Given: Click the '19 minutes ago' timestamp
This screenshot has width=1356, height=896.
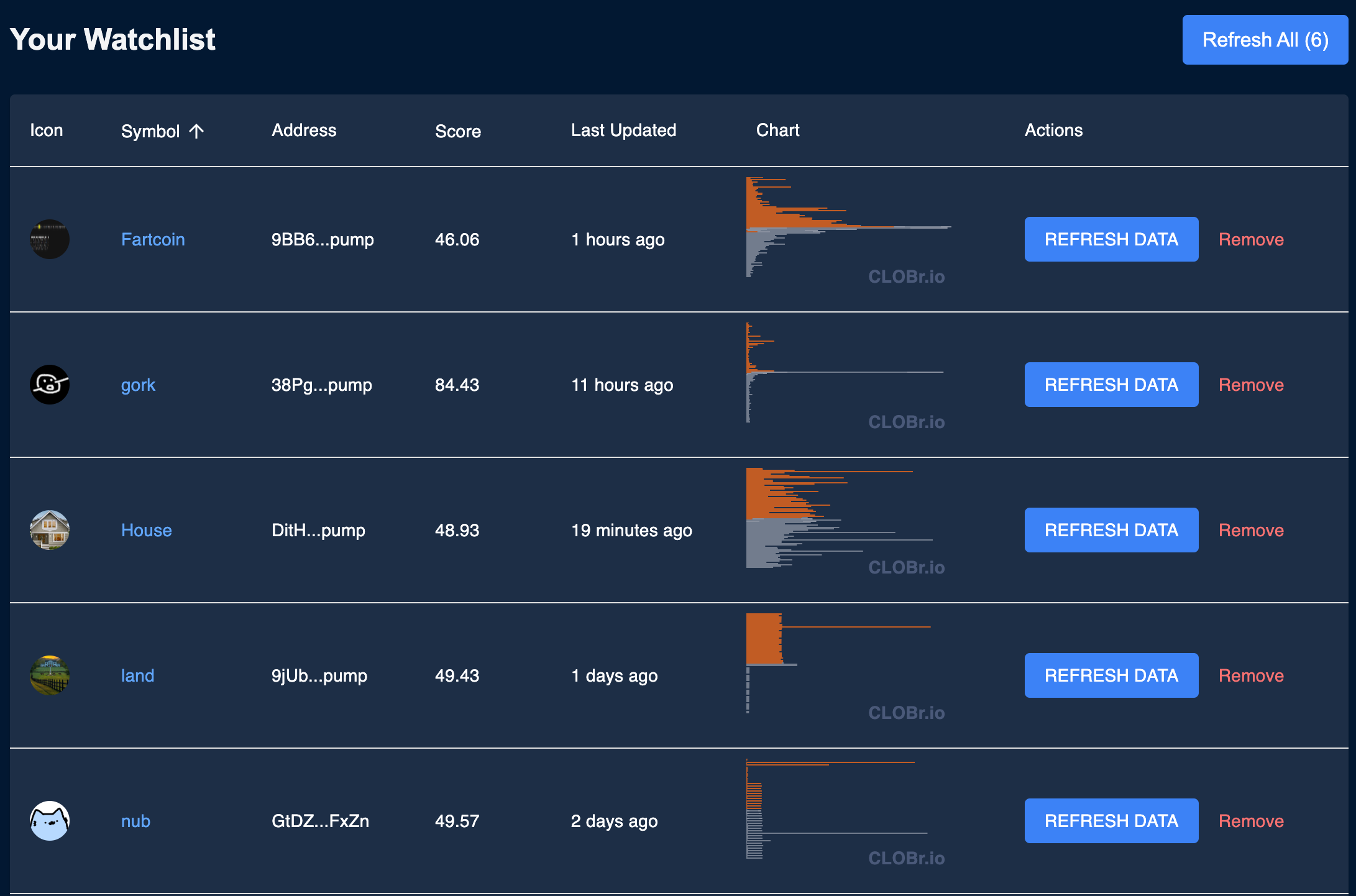Looking at the screenshot, I should [x=631, y=531].
